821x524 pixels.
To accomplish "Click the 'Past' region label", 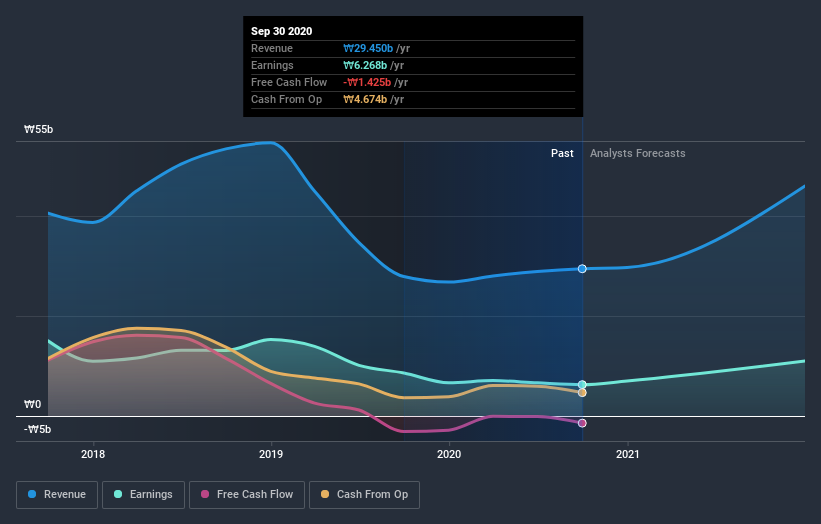I will (x=562, y=153).
